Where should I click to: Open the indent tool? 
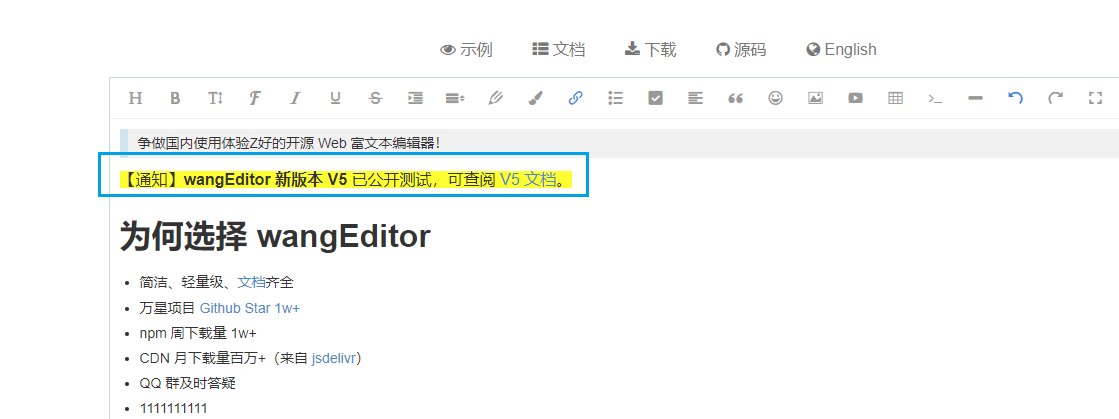point(415,99)
